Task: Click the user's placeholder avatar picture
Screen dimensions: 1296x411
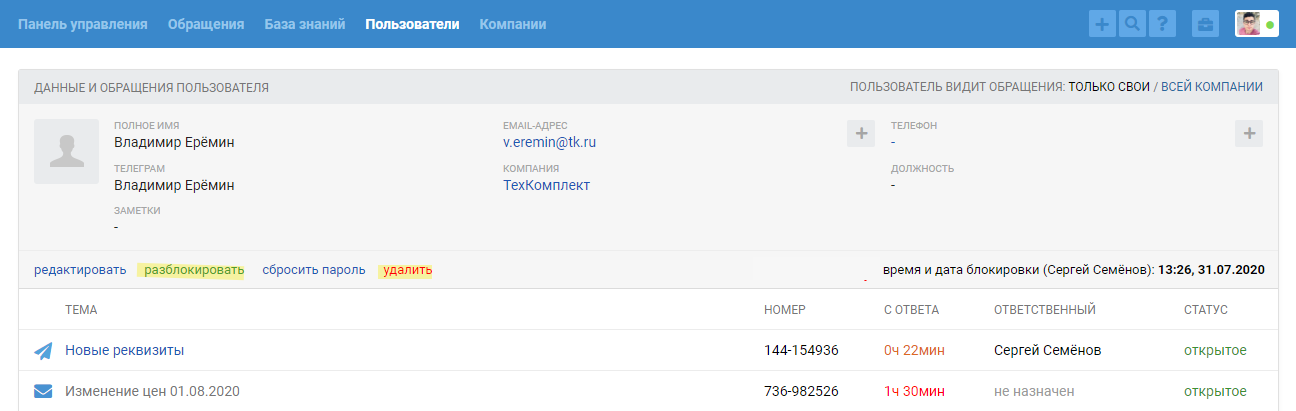Action: point(66,152)
